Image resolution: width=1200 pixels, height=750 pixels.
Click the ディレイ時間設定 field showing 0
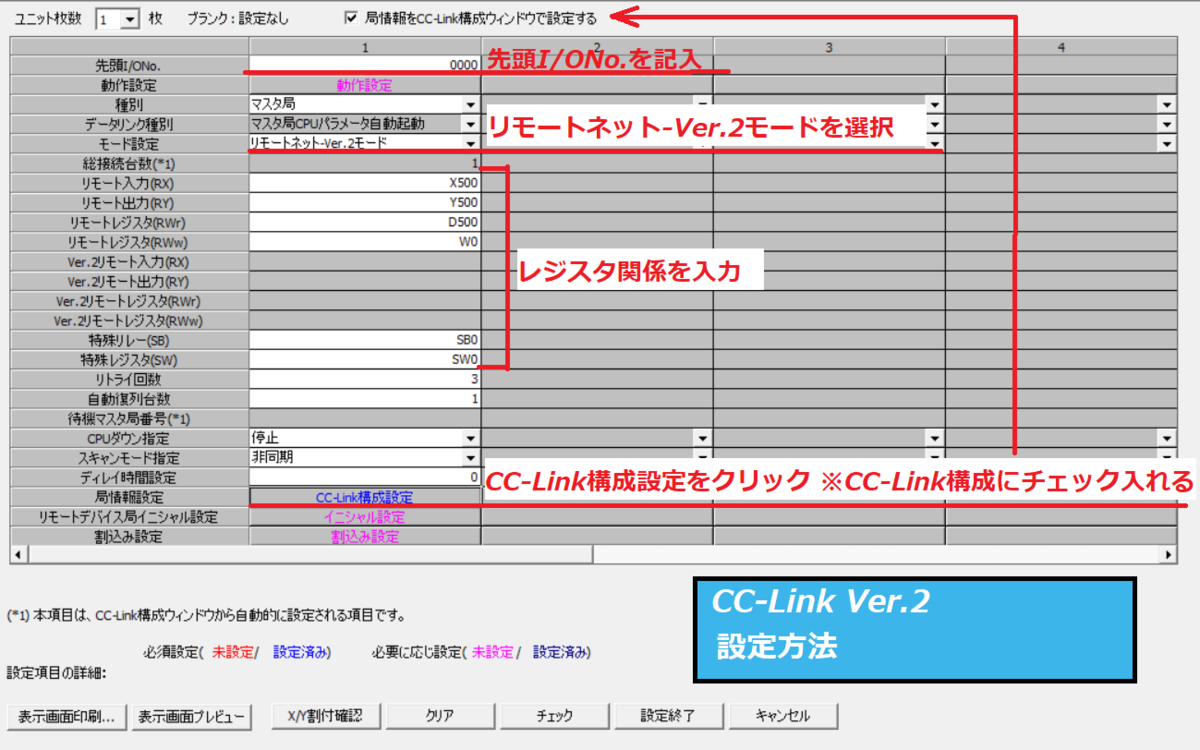click(x=365, y=477)
